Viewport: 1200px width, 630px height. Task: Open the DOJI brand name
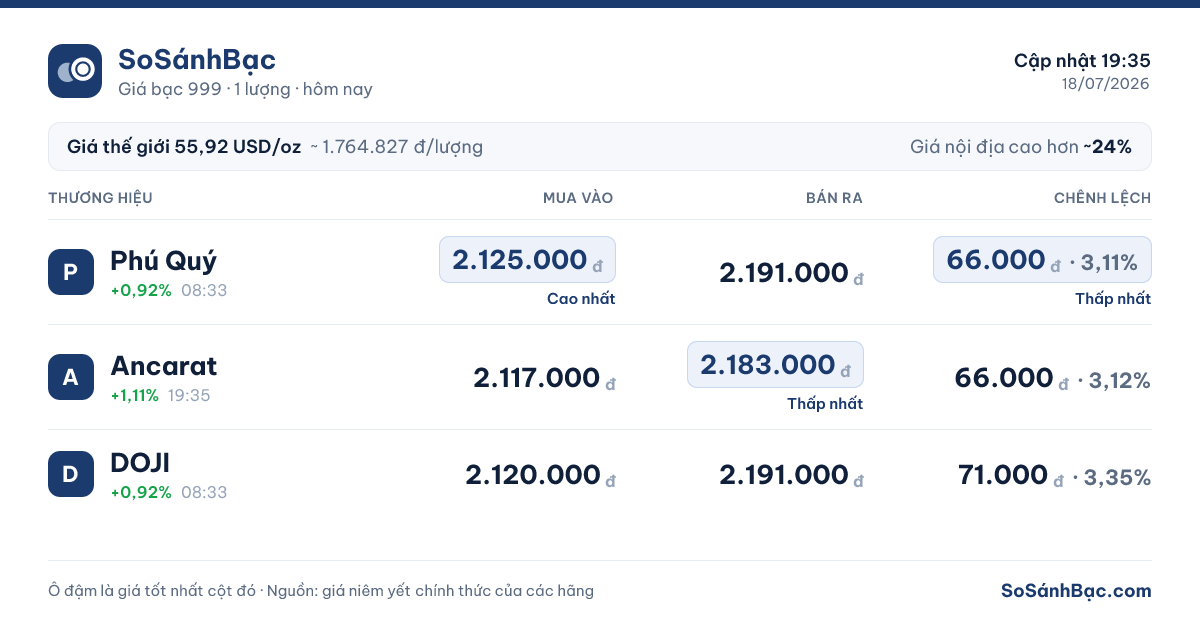(140, 463)
